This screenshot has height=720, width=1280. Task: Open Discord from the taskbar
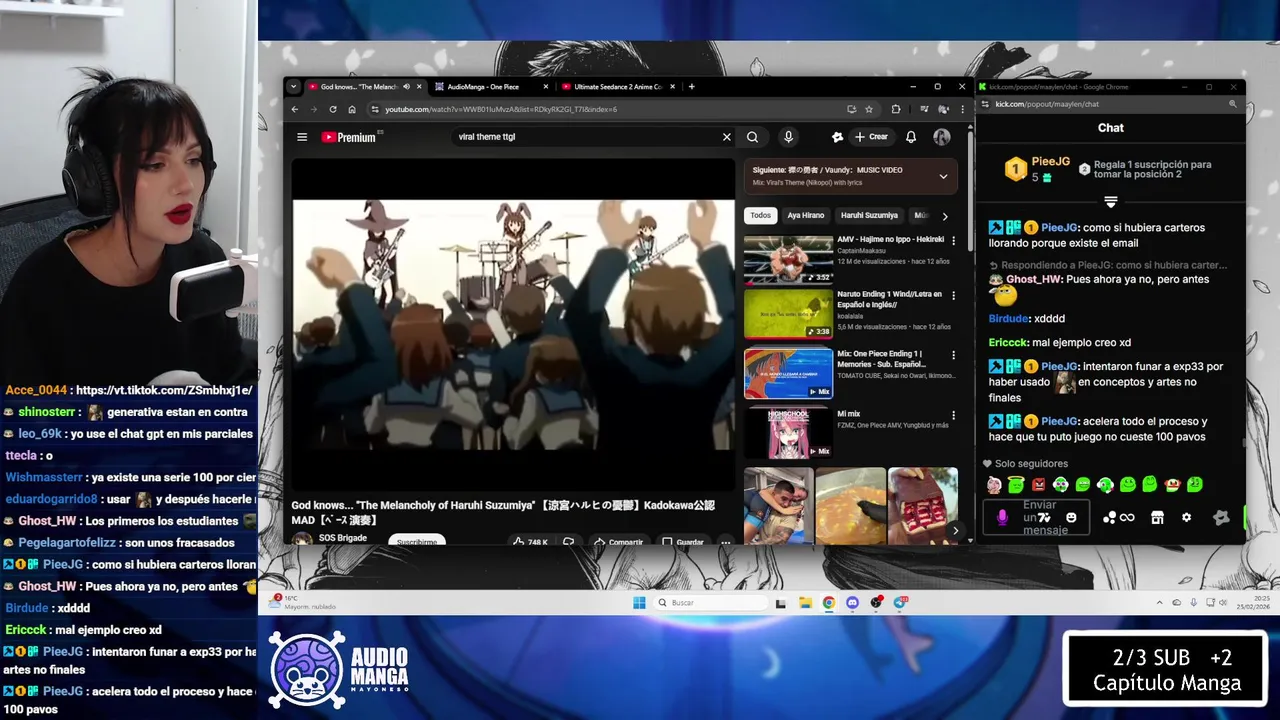pos(852,603)
